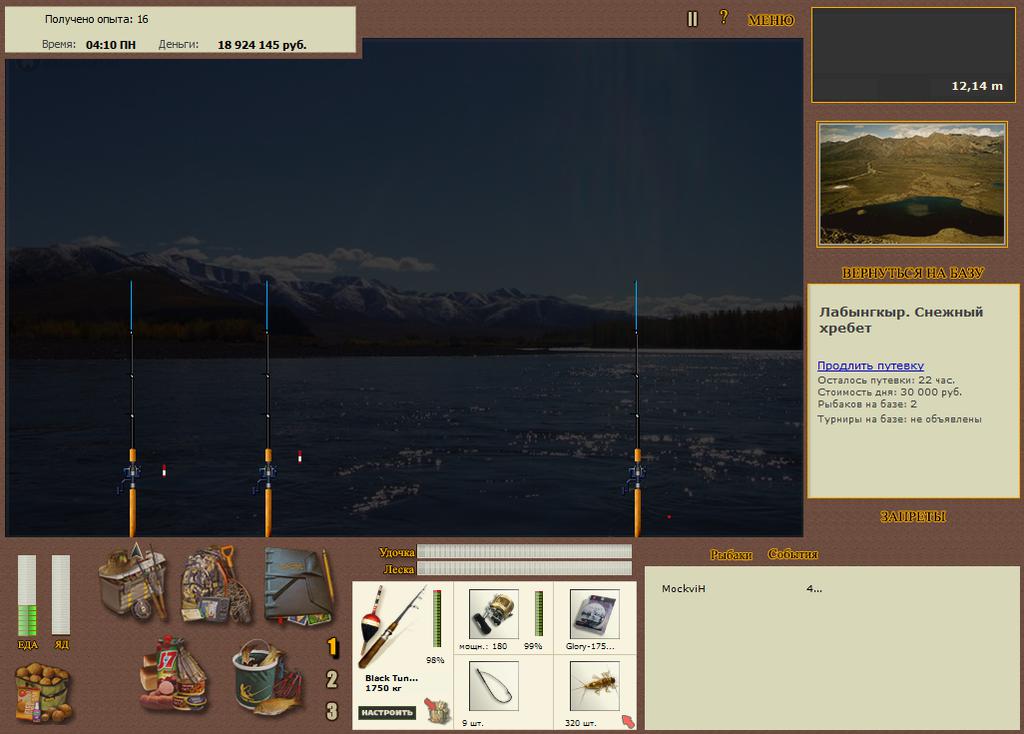Screen dimensions: 1024x734
Task: Click the 1750 кг rod capacity text
Action: click(382, 688)
